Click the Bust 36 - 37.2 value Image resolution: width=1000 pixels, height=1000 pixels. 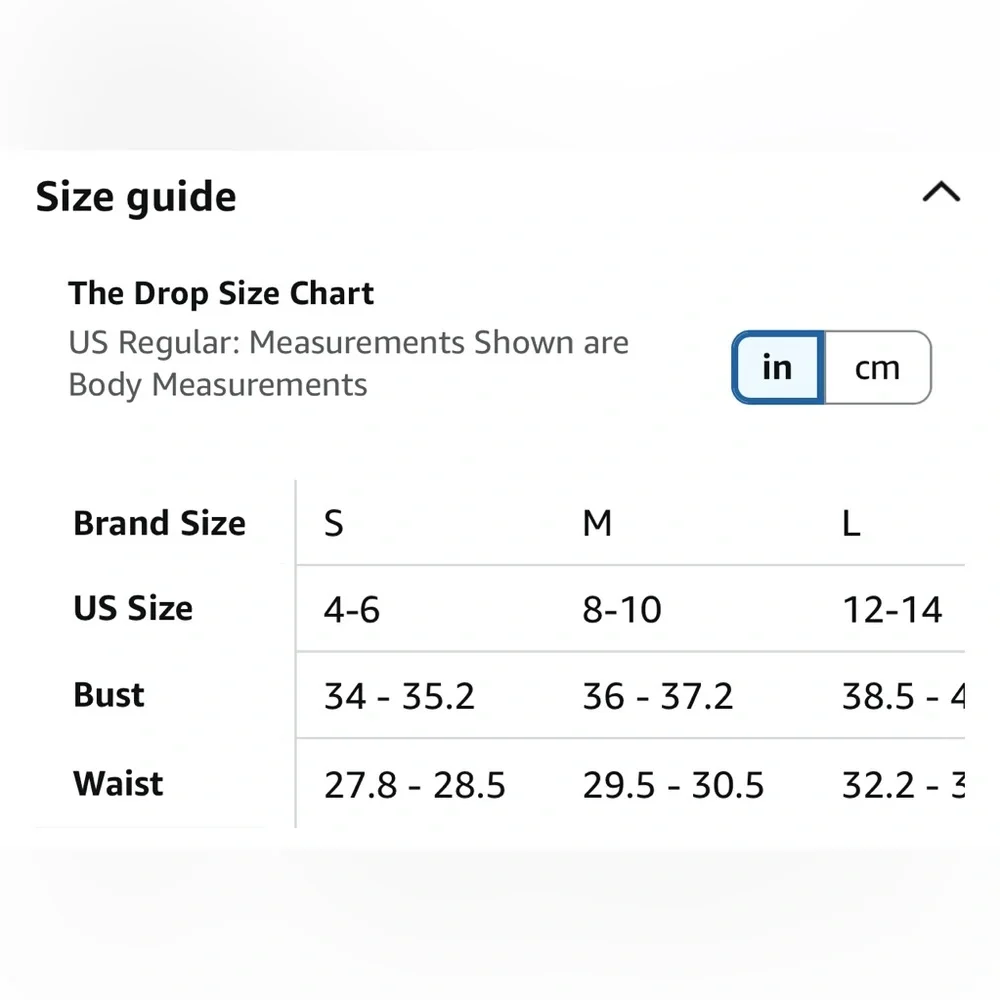[x=658, y=696]
